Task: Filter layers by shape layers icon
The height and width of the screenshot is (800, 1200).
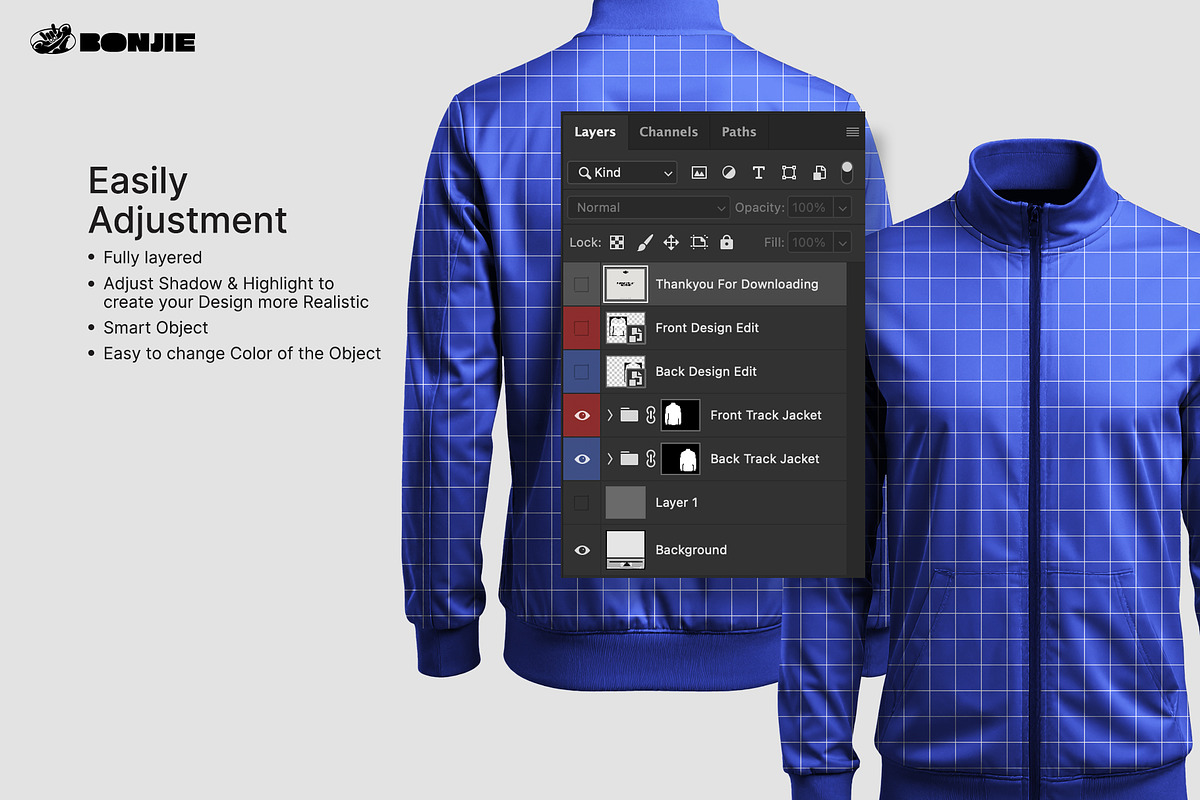Action: (x=788, y=172)
